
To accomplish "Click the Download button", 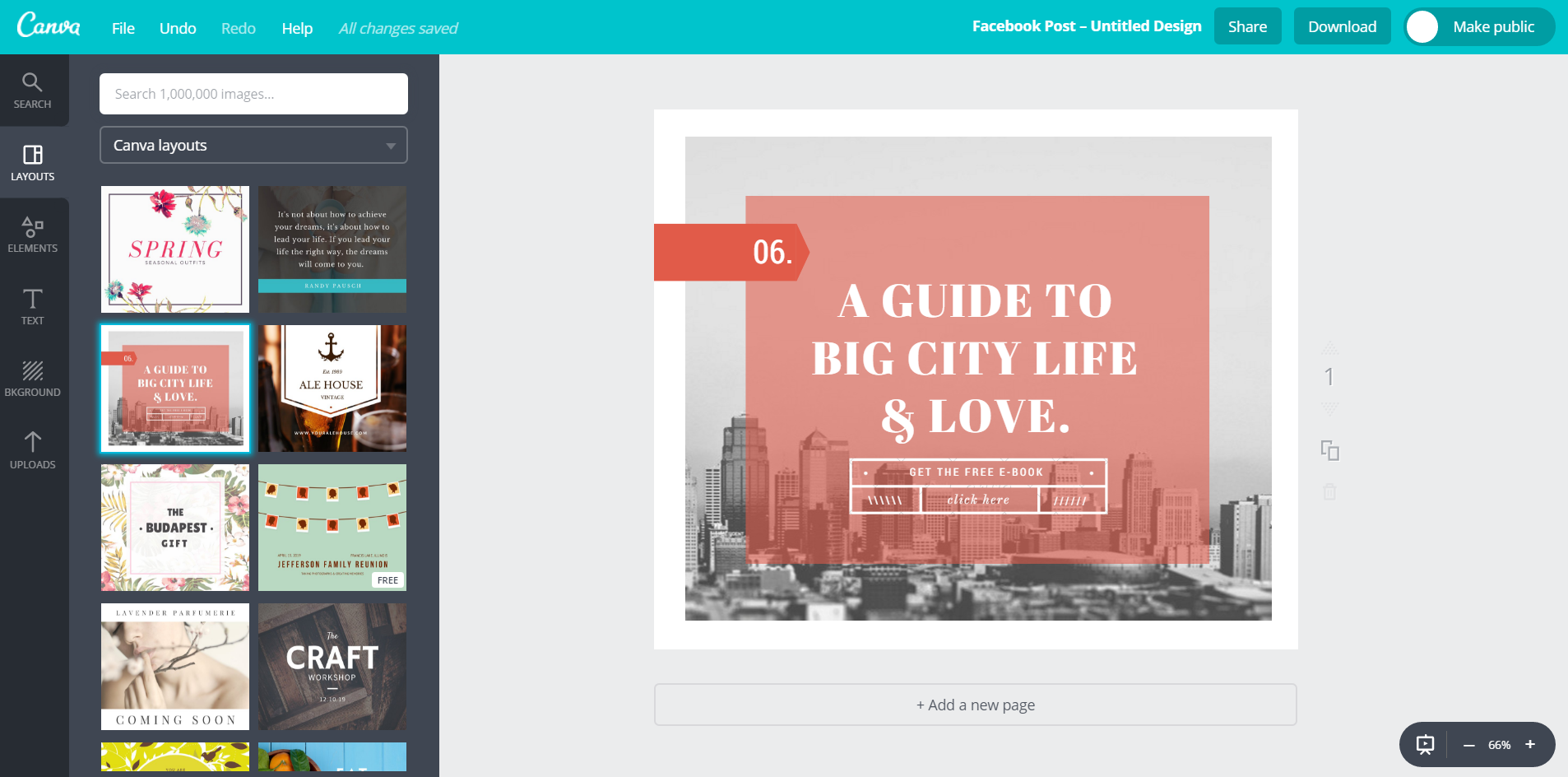I will click(1342, 26).
